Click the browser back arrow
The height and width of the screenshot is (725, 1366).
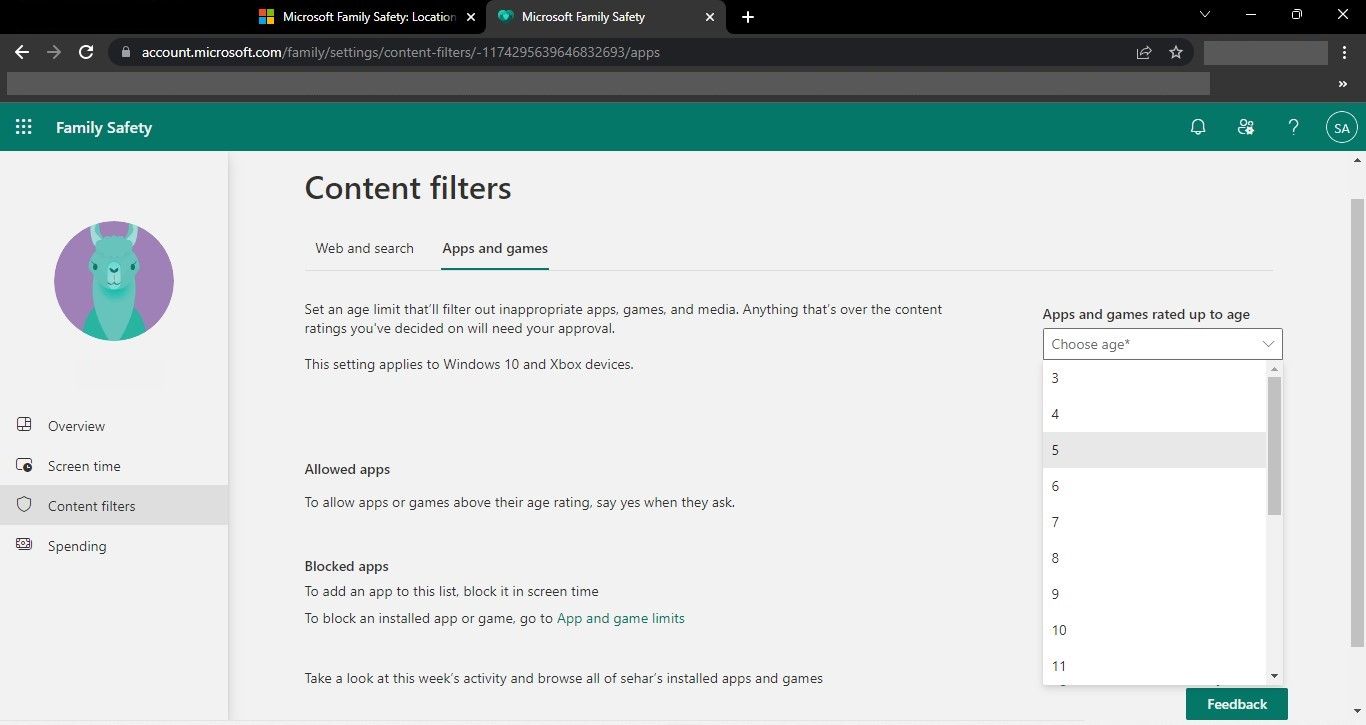[22, 52]
